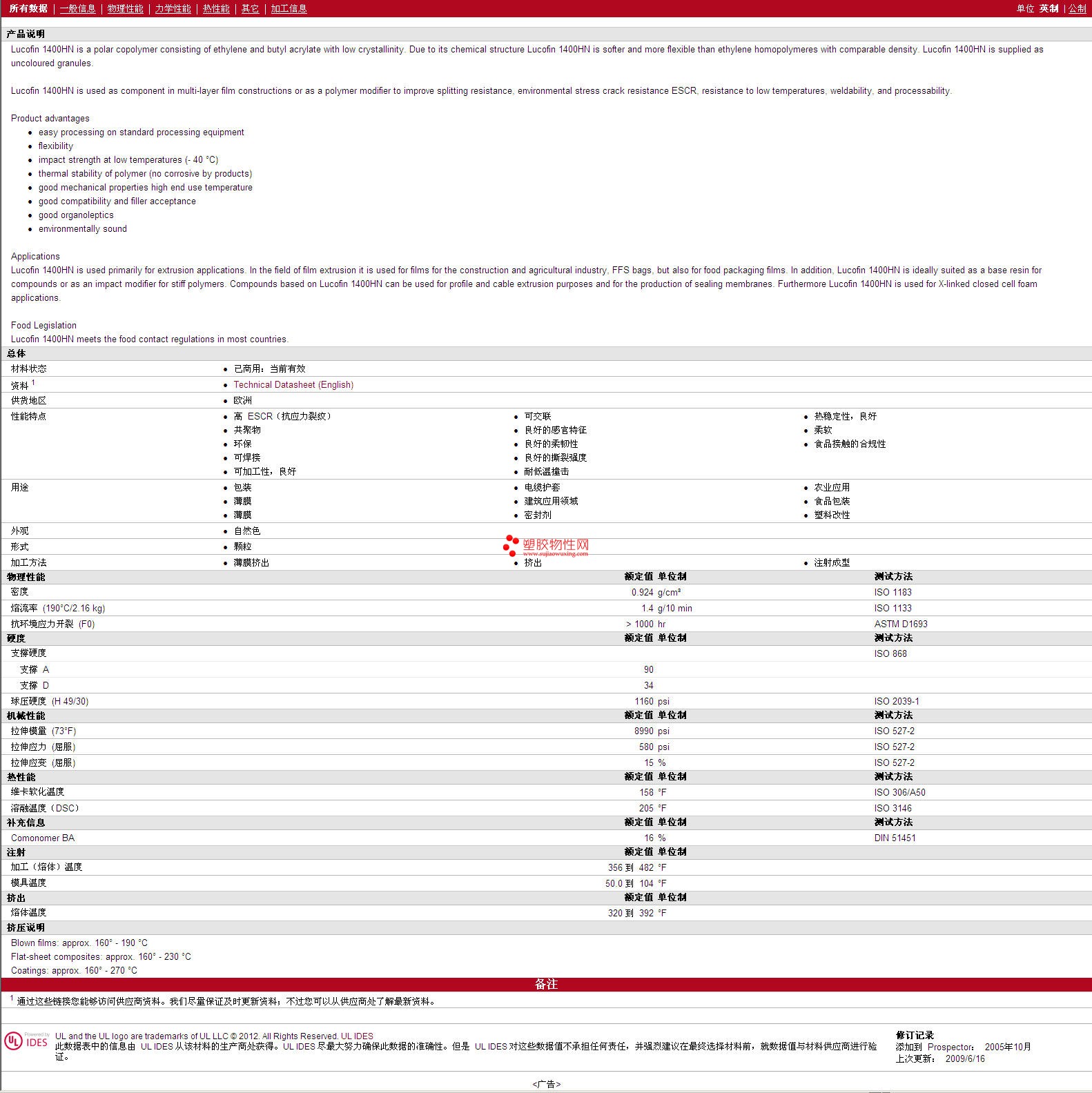Viewport: 1092px width, 1093px height.
Task: Open the 其它 tab
Action: click(x=250, y=8)
